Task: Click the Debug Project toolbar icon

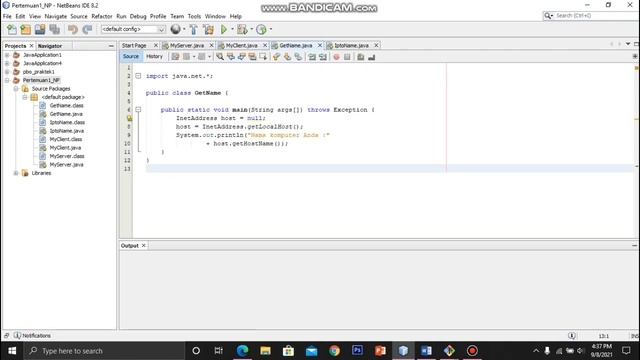Action: click(x=242, y=29)
